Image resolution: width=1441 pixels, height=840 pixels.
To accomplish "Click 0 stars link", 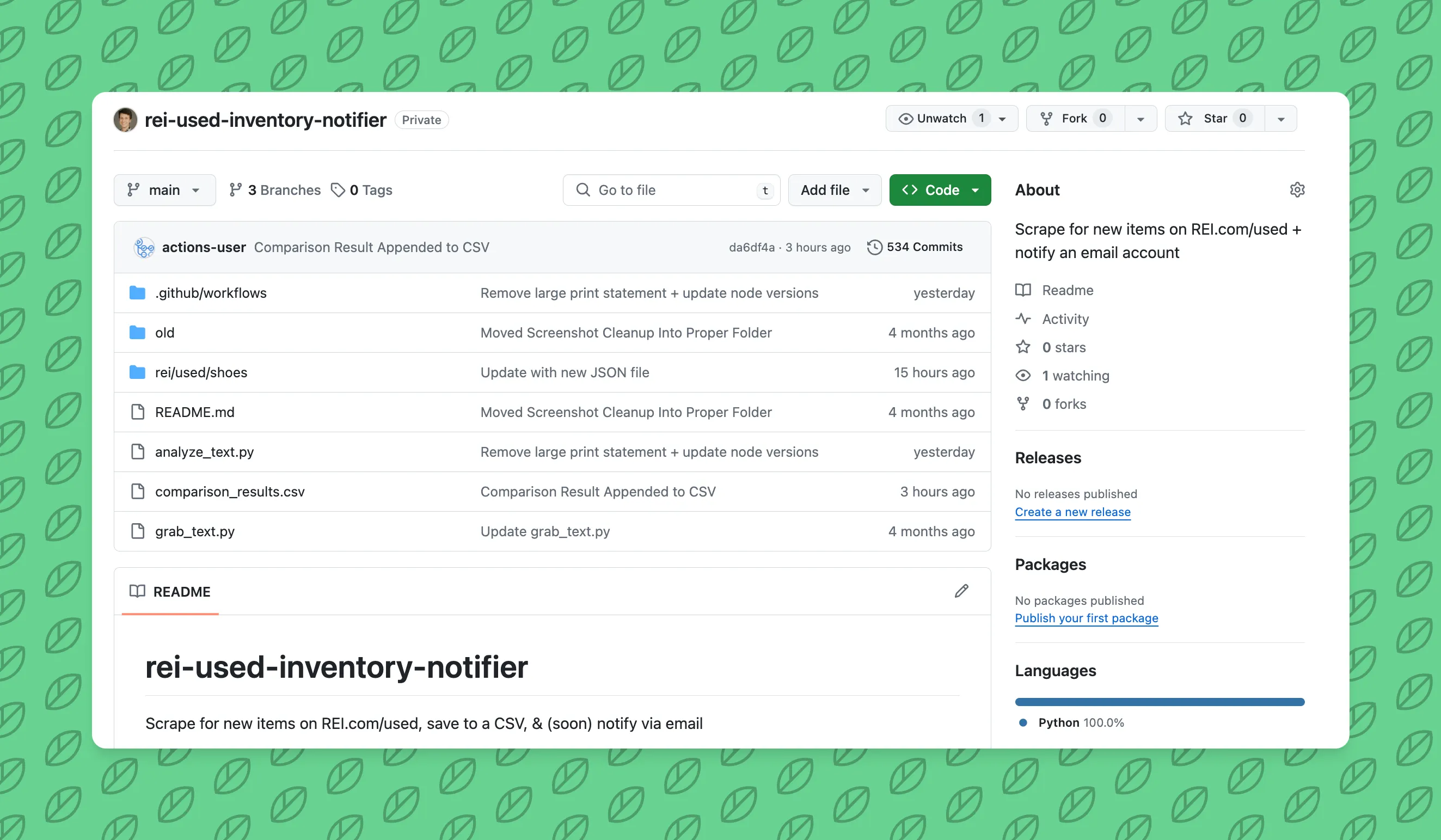I will click(1064, 347).
